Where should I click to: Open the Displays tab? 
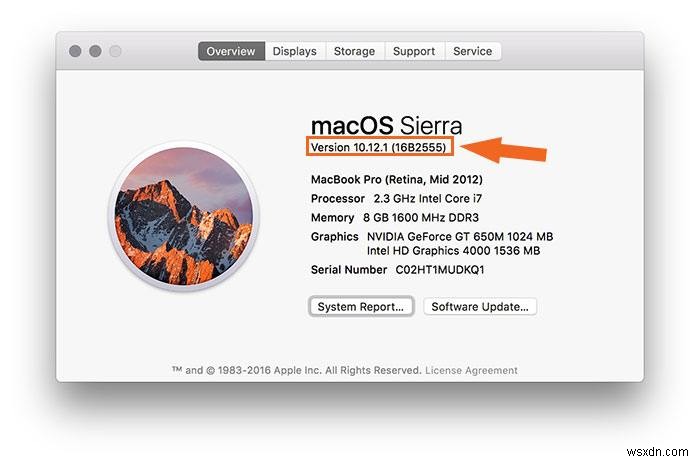pos(295,51)
